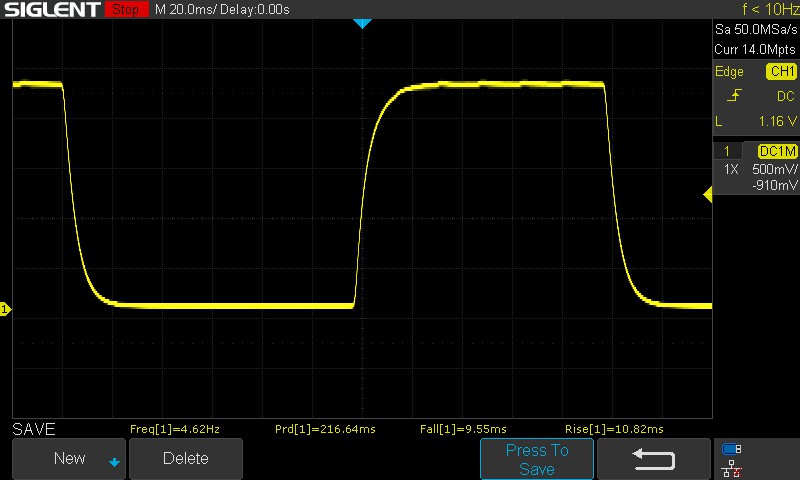The width and height of the screenshot is (800, 480).
Task: Click the -910mV offset value
Action: [774, 185]
